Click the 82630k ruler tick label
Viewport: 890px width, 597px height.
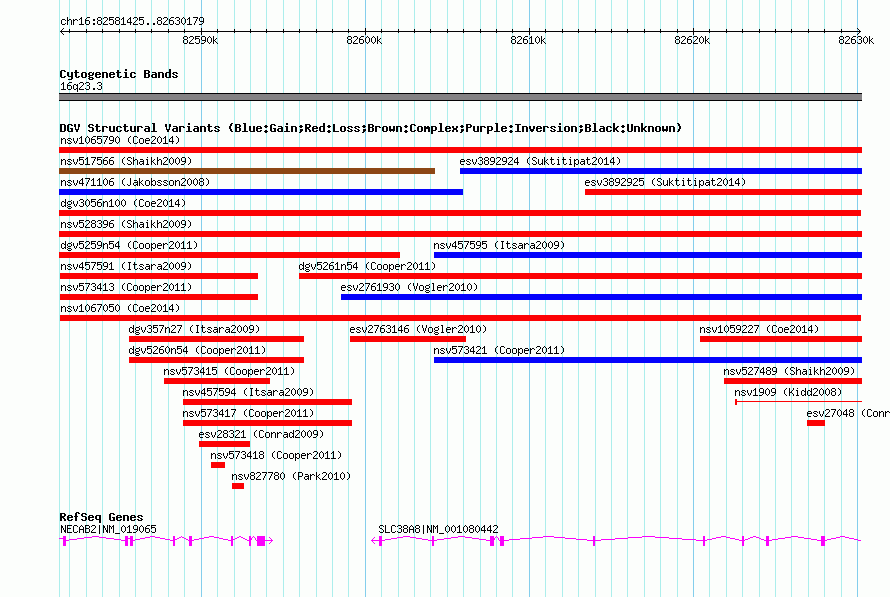(856, 41)
